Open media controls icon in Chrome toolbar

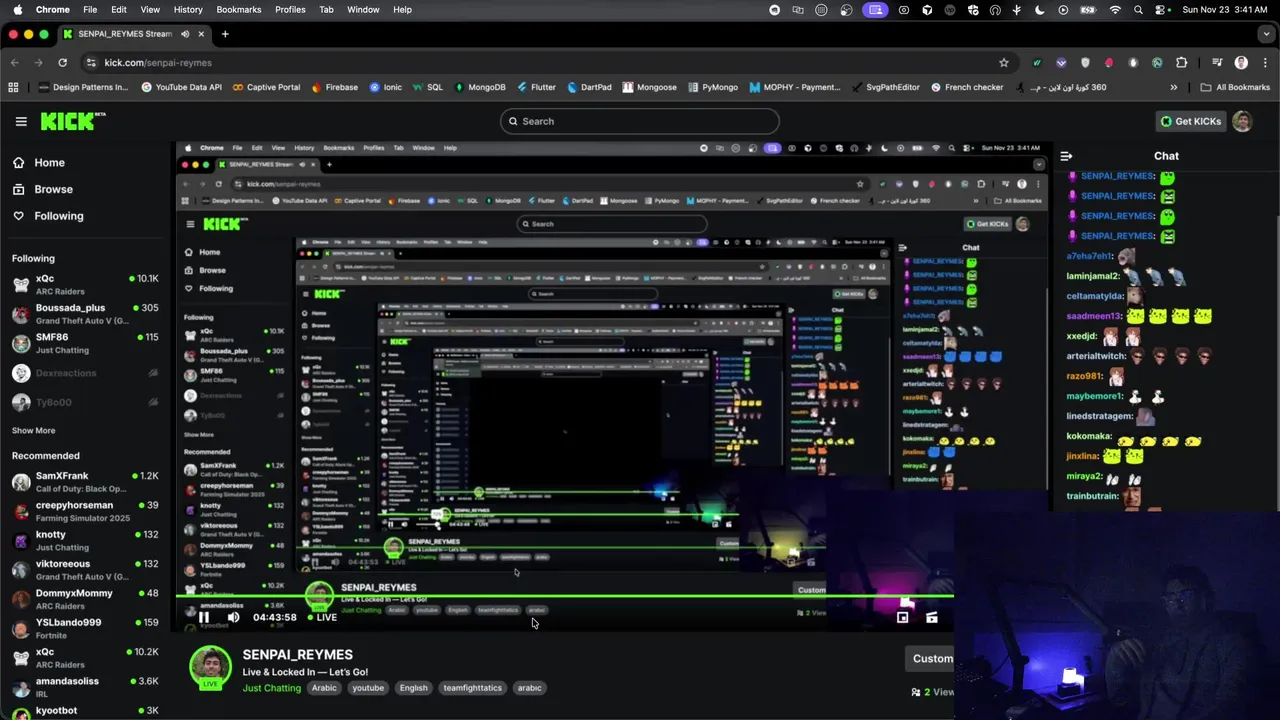1217,62
